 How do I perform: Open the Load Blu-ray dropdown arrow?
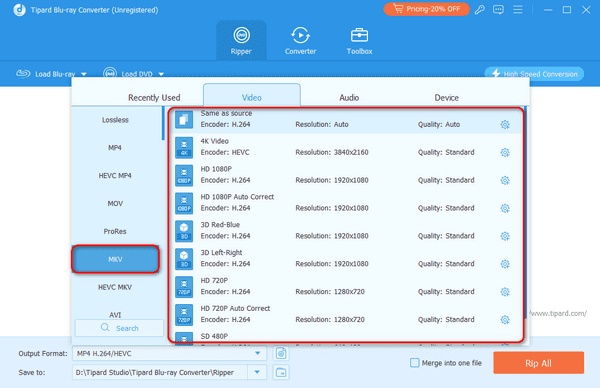(84, 74)
